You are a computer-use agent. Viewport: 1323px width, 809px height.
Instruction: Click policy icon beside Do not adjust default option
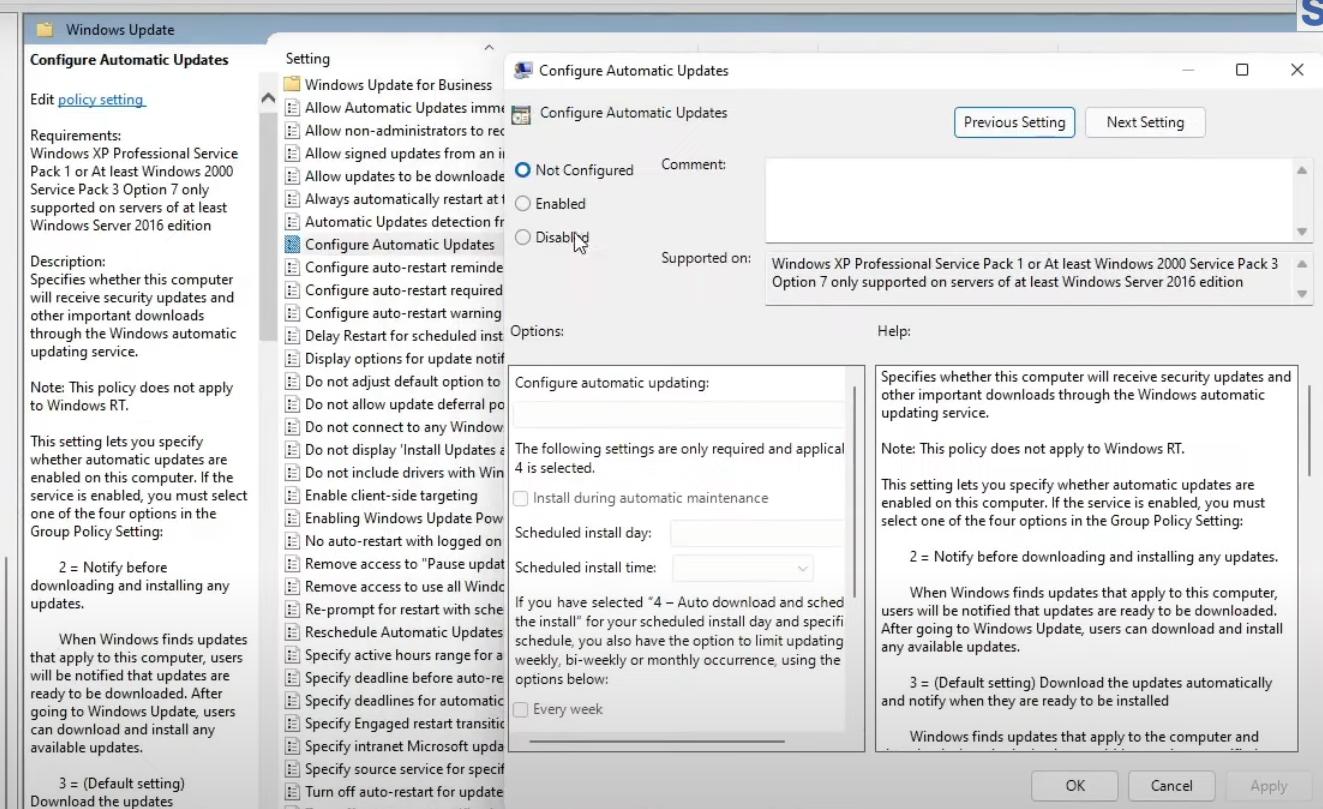(x=292, y=381)
